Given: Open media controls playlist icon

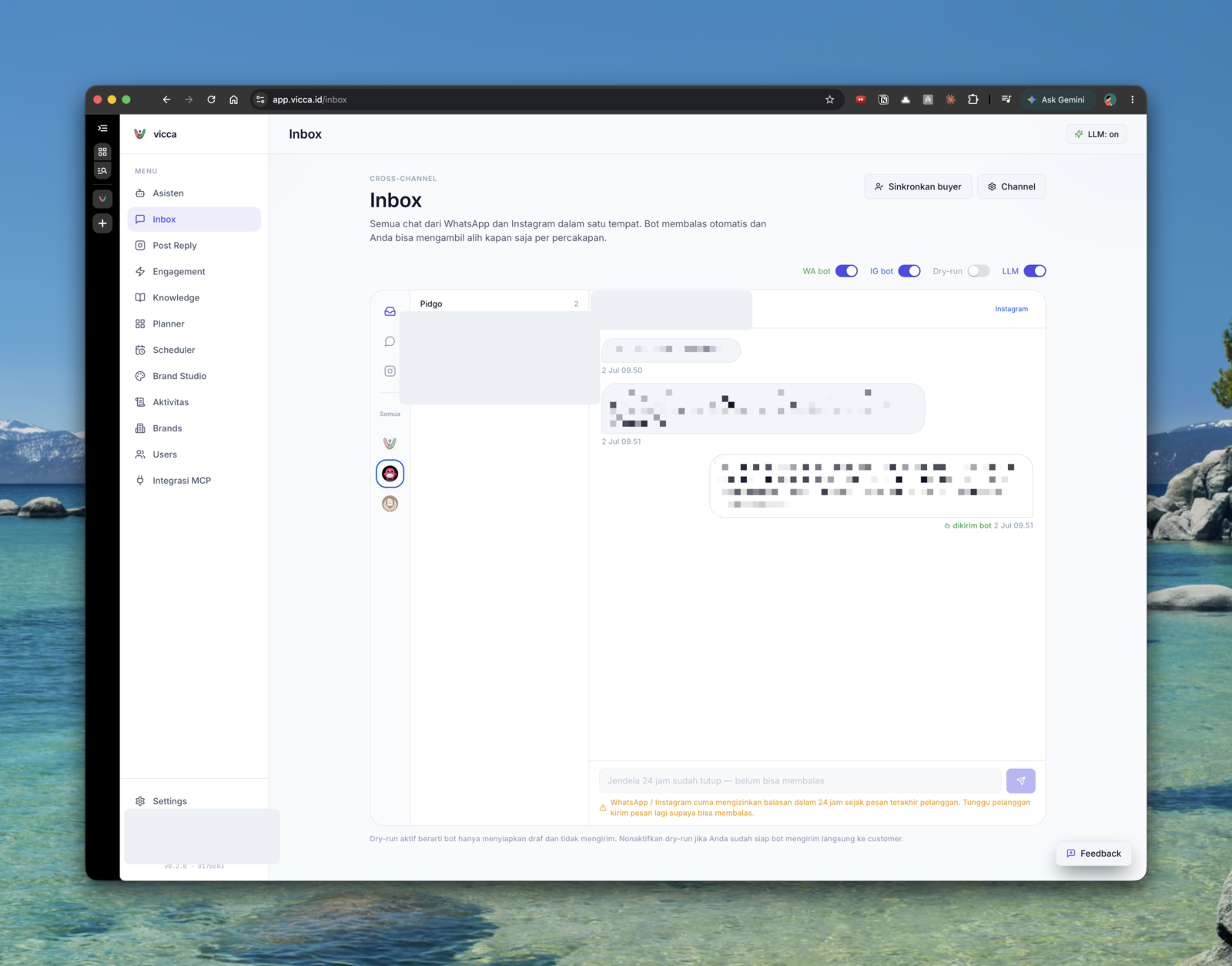Looking at the screenshot, I should [1006, 99].
